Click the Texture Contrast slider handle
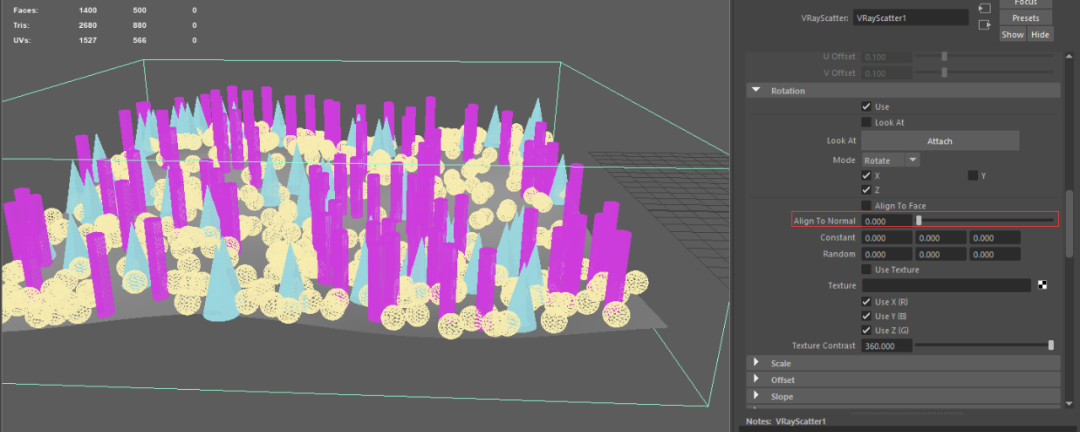 click(x=1050, y=345)
